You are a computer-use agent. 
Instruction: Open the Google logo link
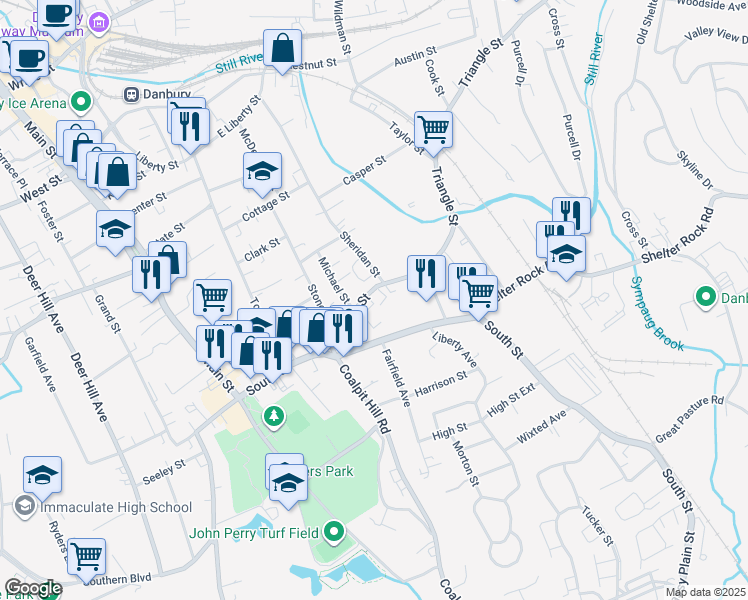pyautogui.click(x=33, y=588)
